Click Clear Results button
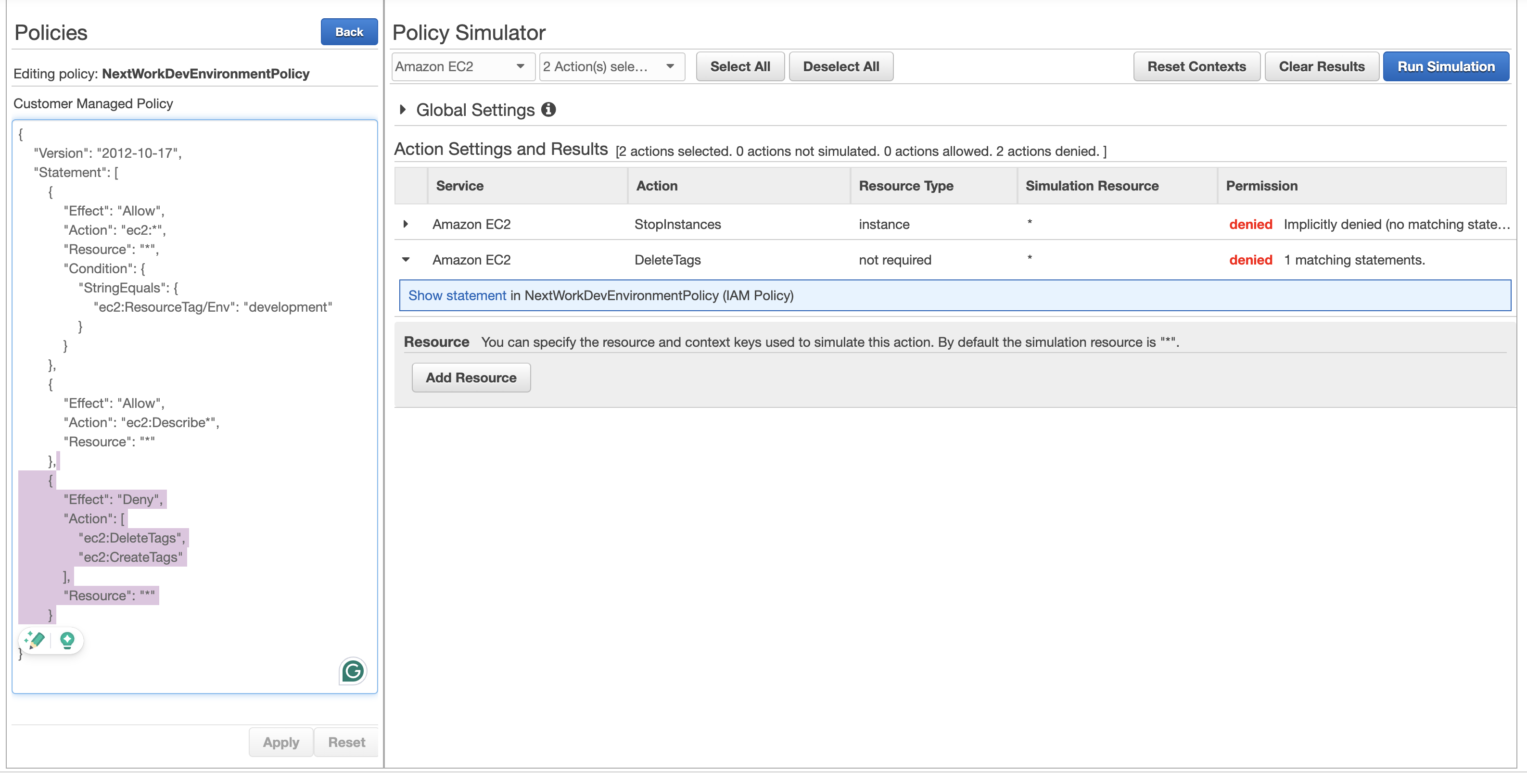The height and width of the screenshot is (784, 1527). click(1321, 66)
